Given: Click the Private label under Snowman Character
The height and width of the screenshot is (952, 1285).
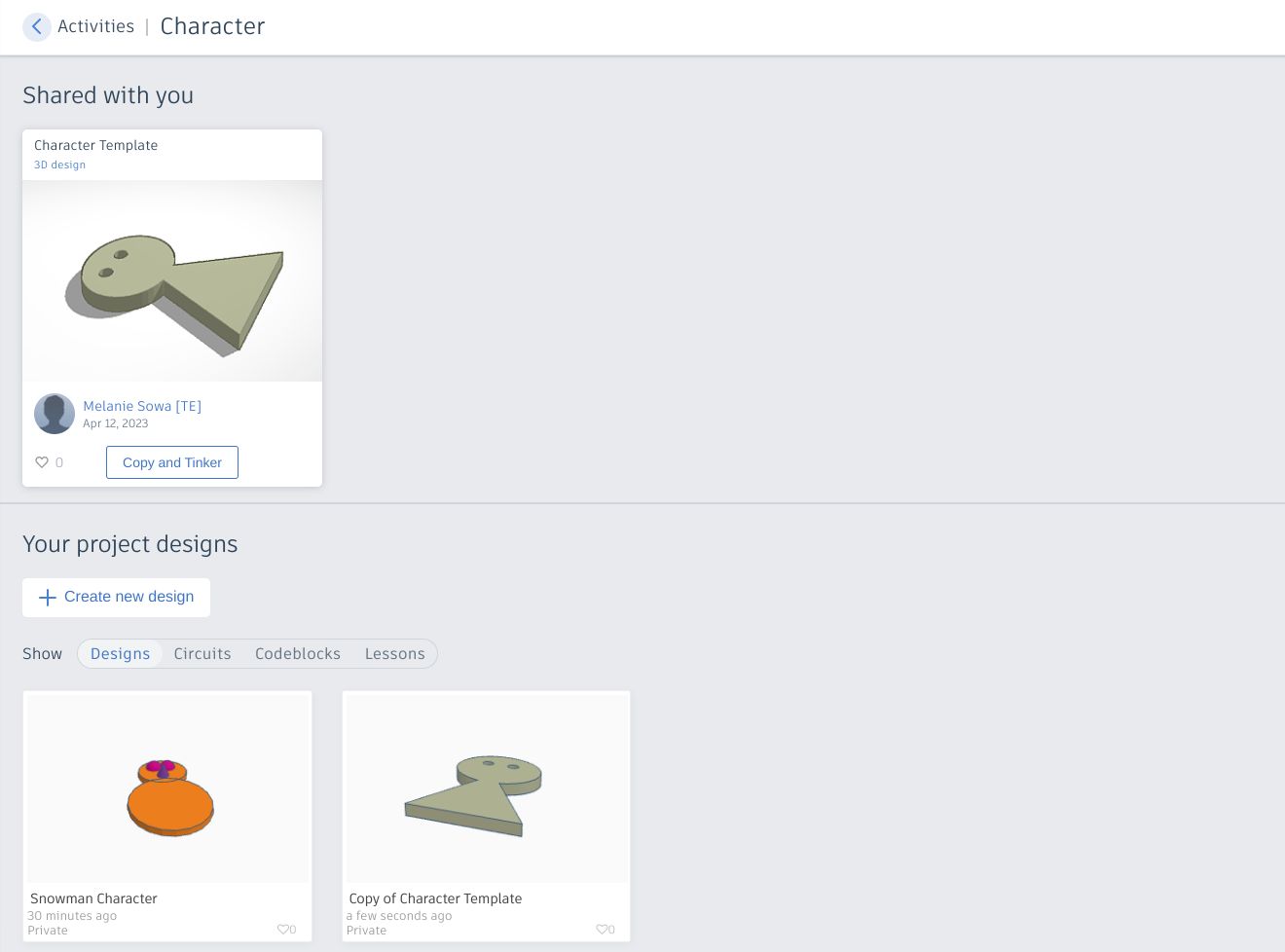Looking at the screenshot, I should [x=47, y=930].
